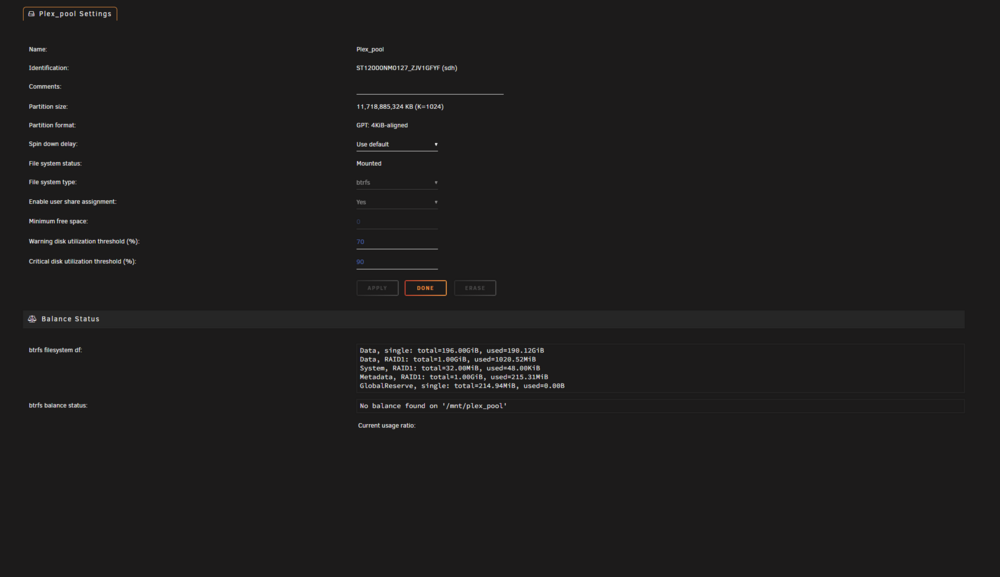
Task: Click the 'Spin down delay:' label
Action: [53, 144]
